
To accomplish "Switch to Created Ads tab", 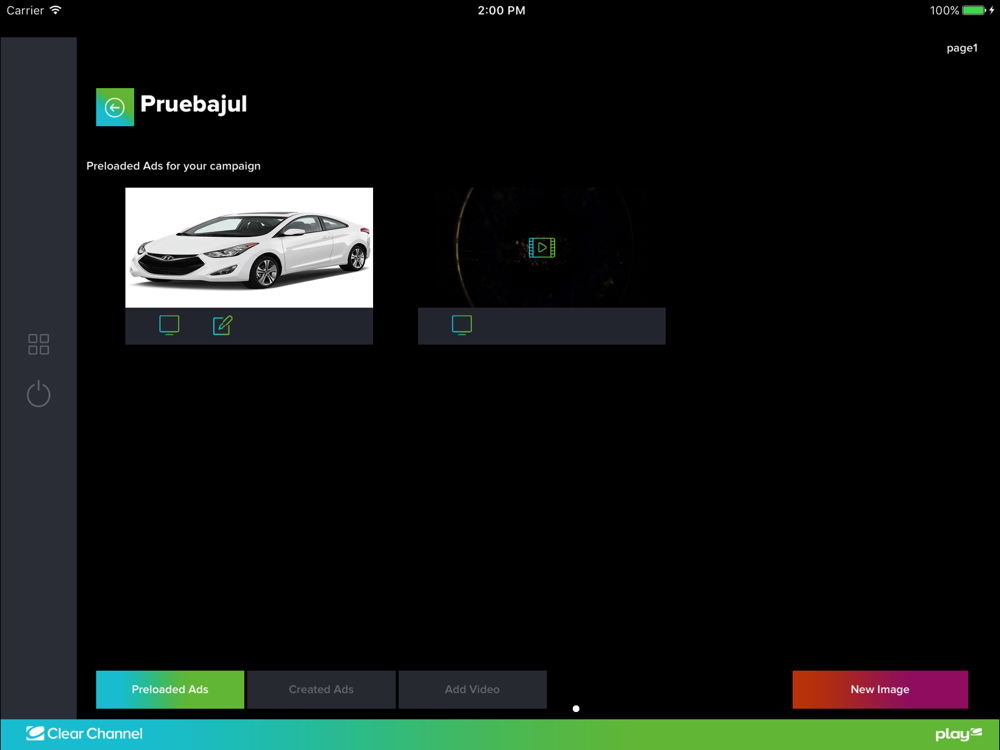I will click(x=321, y=689).
